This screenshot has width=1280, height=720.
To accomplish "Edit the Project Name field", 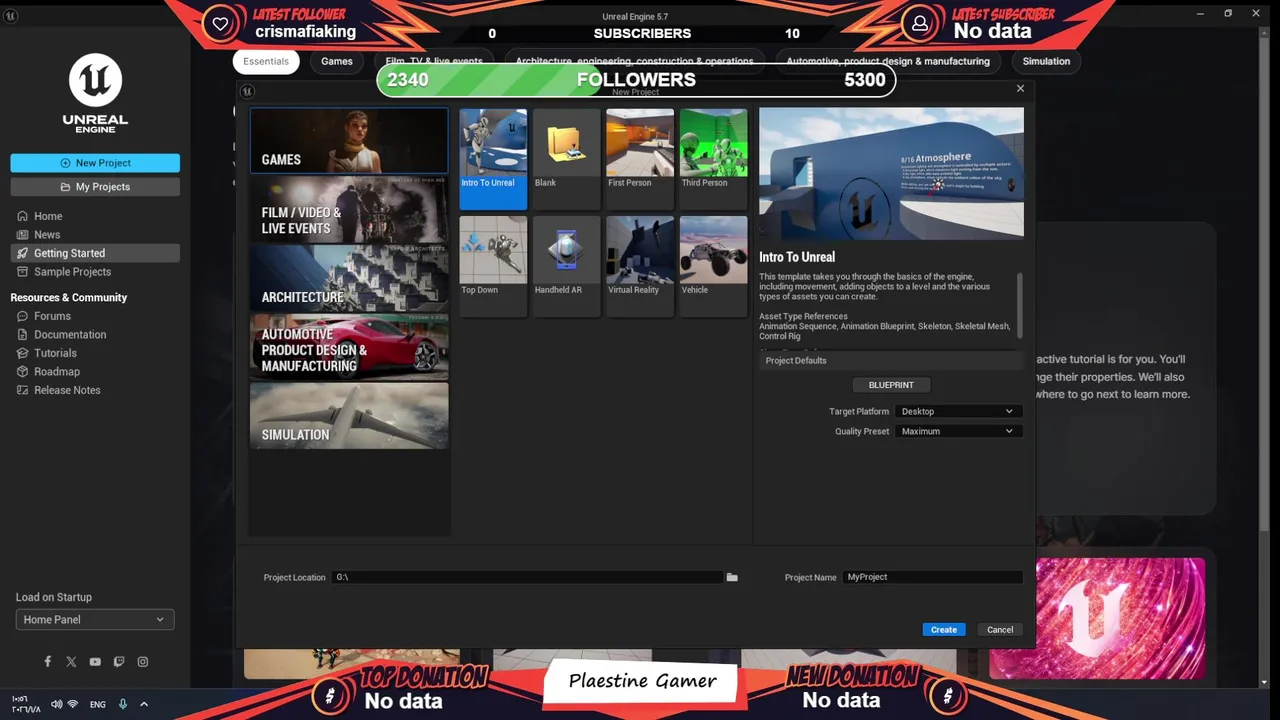I will coord(932,577).
